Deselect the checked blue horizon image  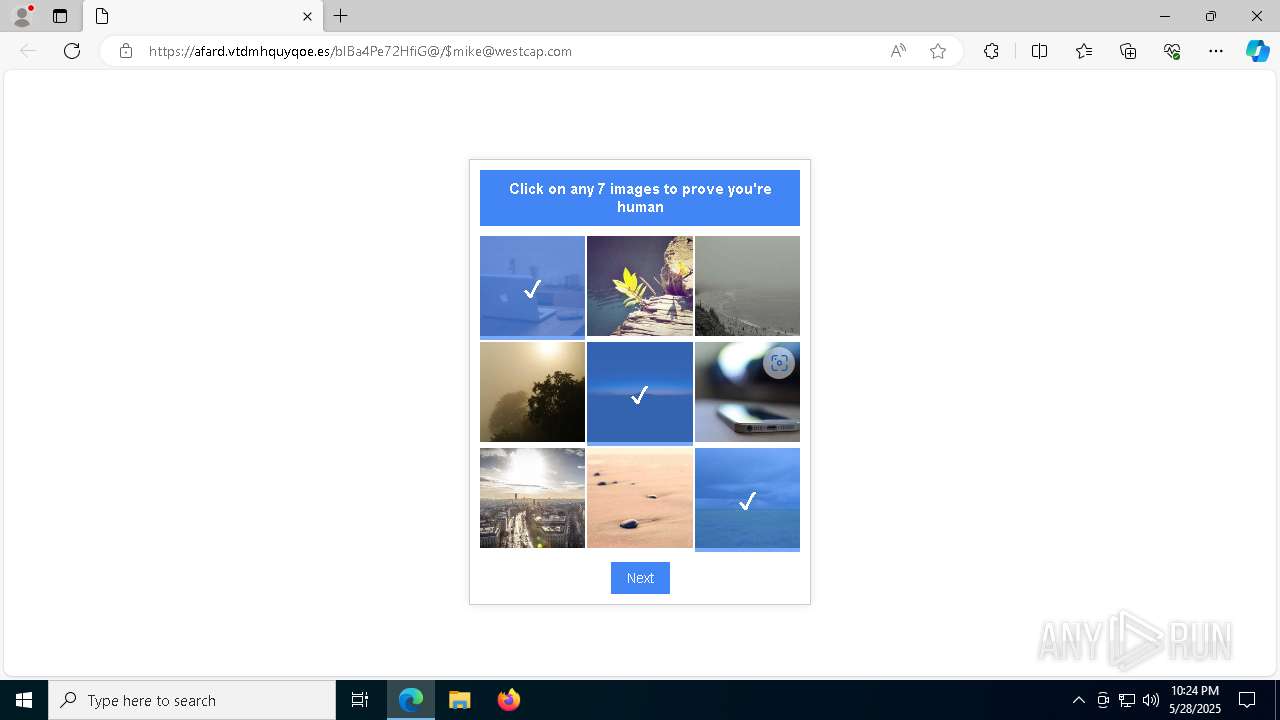[640, 393]
